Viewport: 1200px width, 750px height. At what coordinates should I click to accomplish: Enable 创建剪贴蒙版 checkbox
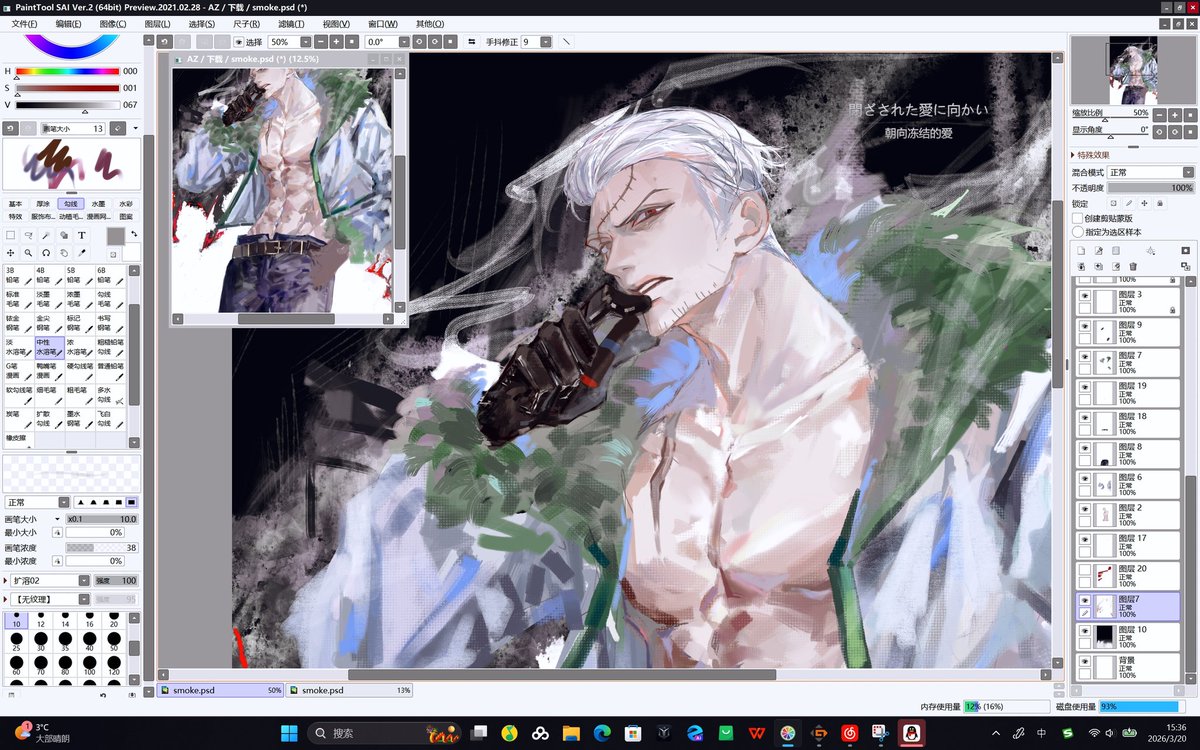click(1077, 218)
